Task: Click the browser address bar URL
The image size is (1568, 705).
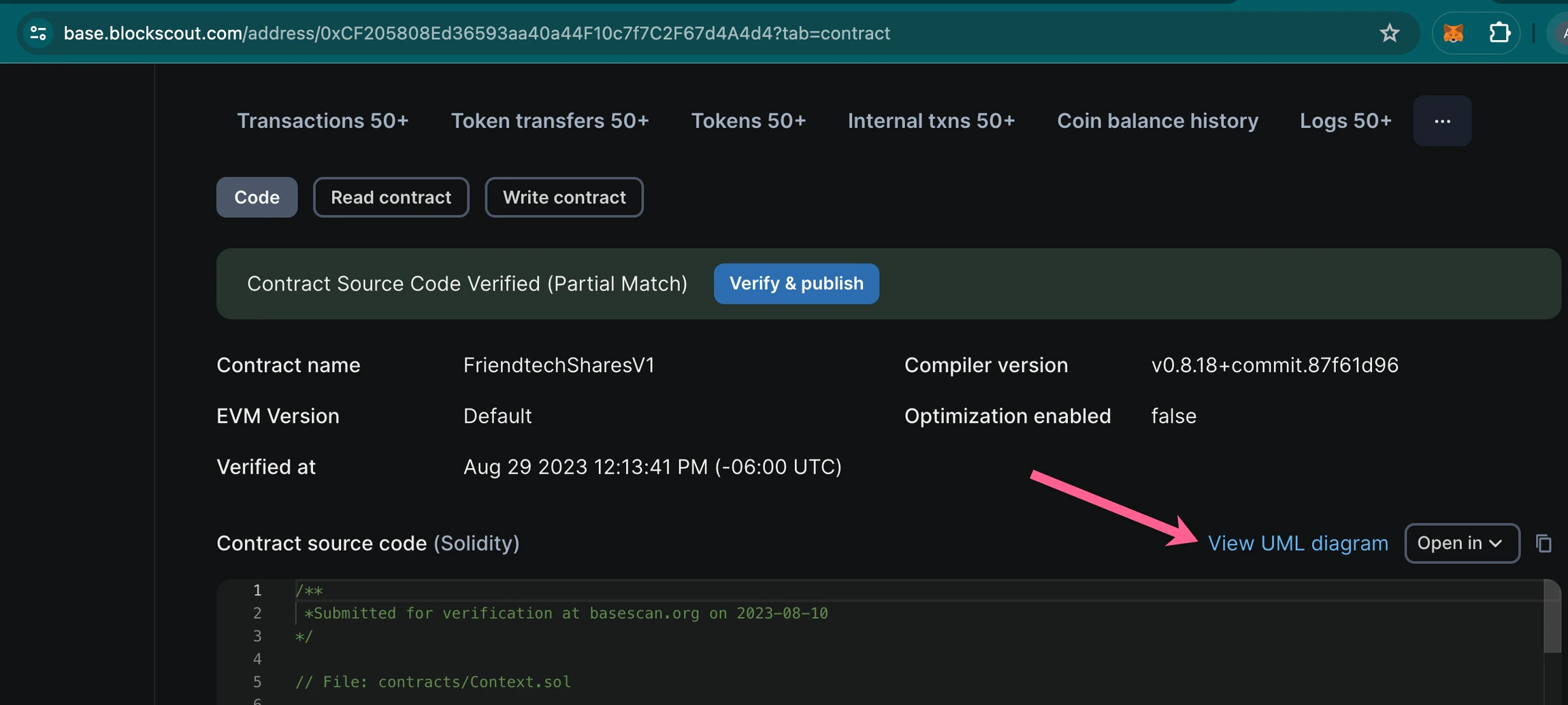Action: tap(476, 33)
